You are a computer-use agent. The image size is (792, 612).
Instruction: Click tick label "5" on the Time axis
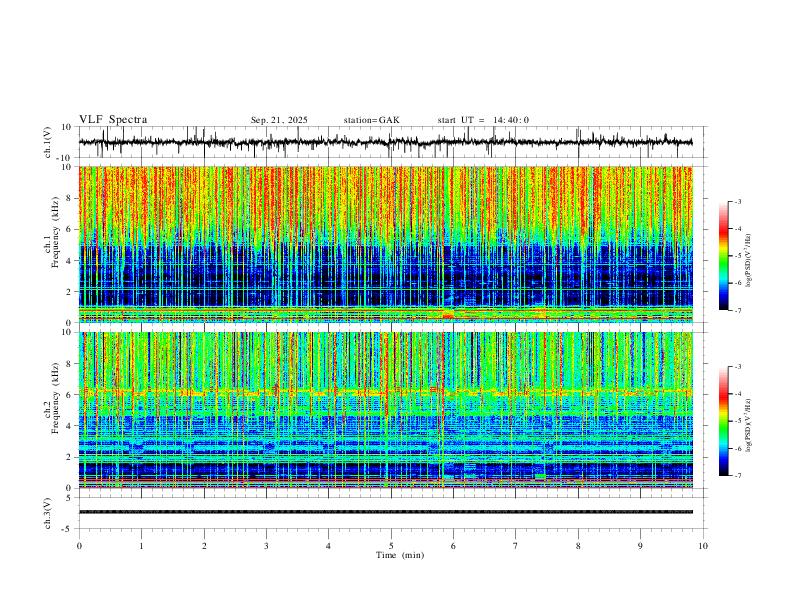[x=391, y=546]
